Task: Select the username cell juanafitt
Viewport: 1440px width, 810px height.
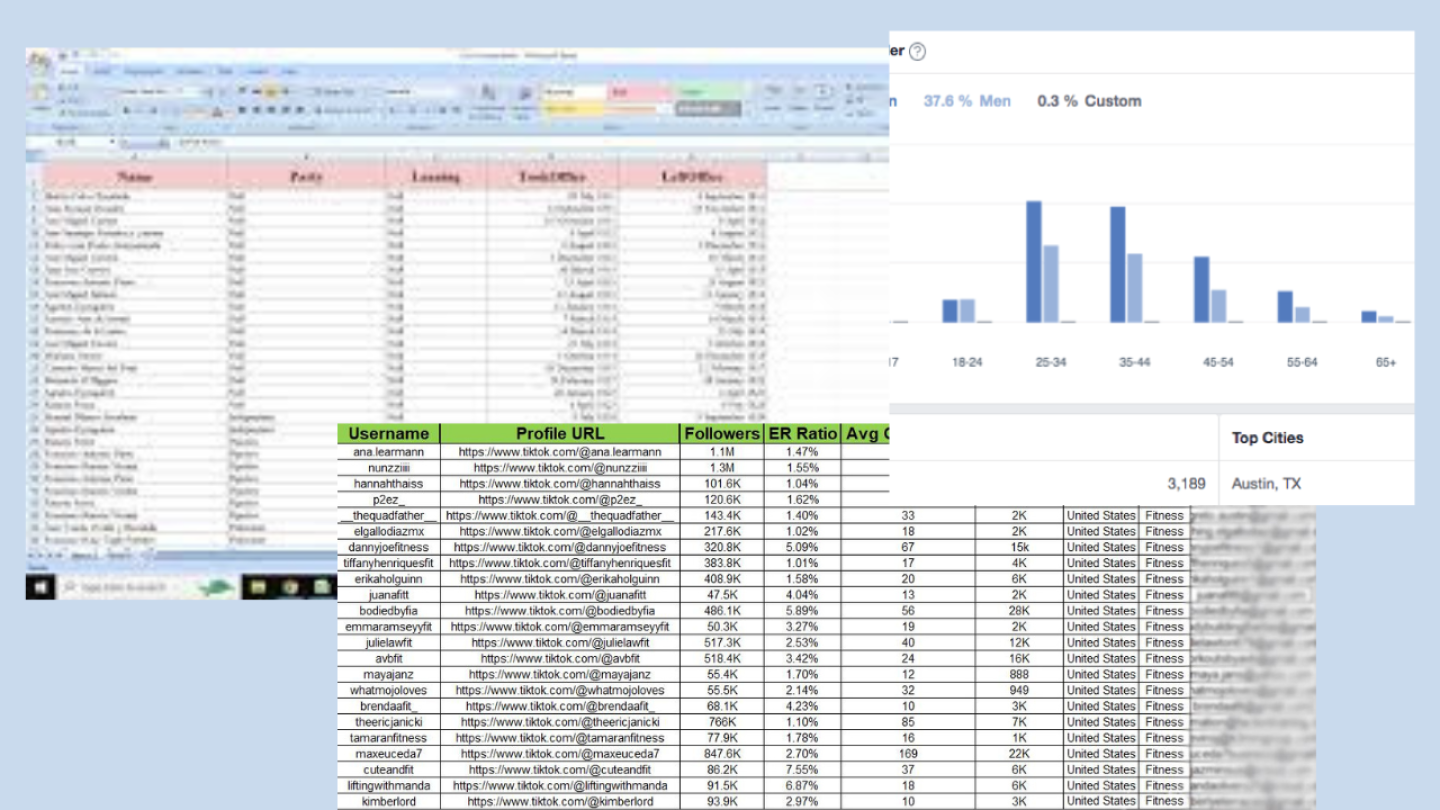Action: click(389, 595)
